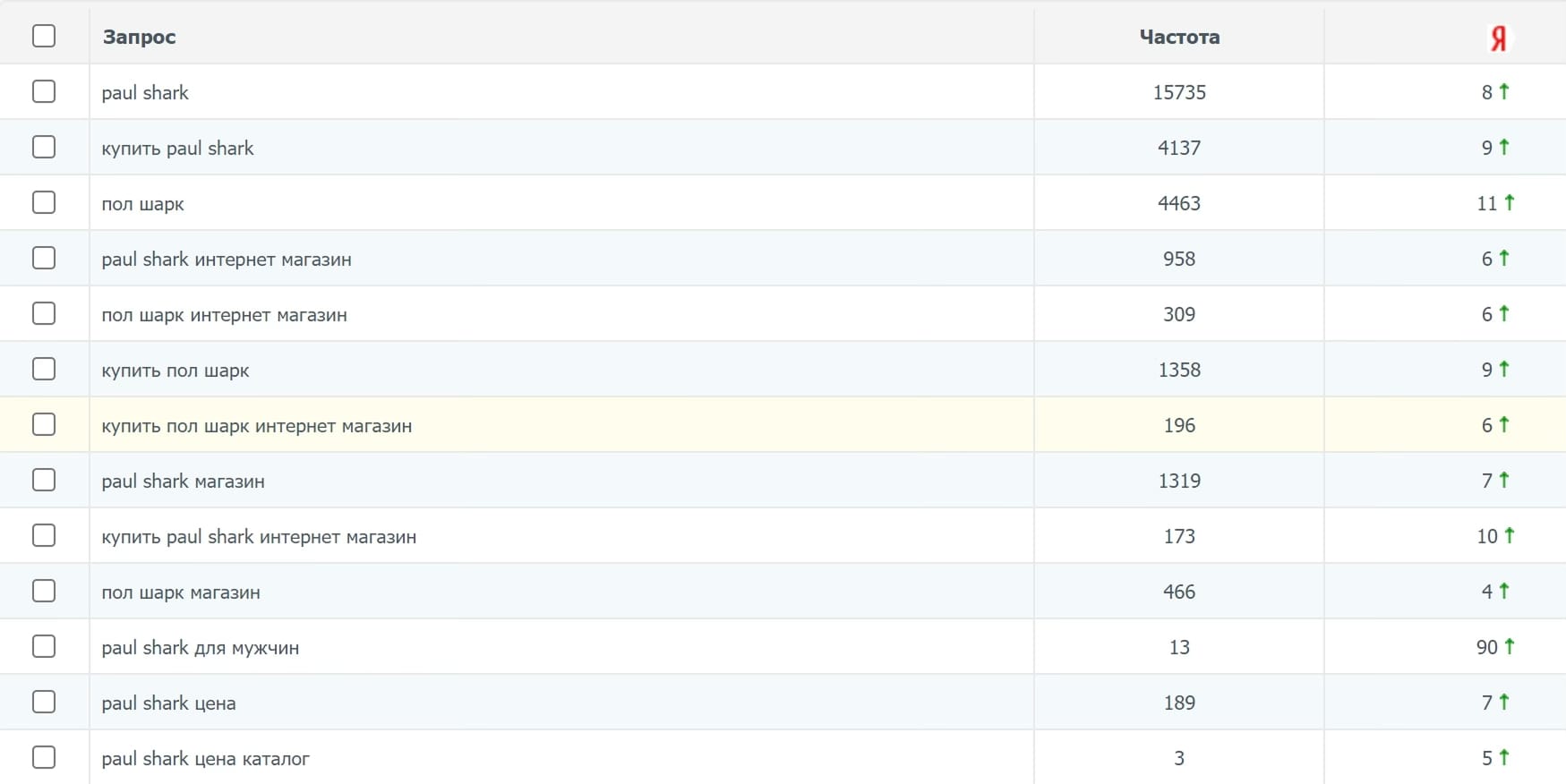Tick the checkbox for the 4463 frequency row
Image resolution: width=1566 pixels, height=784 pixels.
(44, 202)
